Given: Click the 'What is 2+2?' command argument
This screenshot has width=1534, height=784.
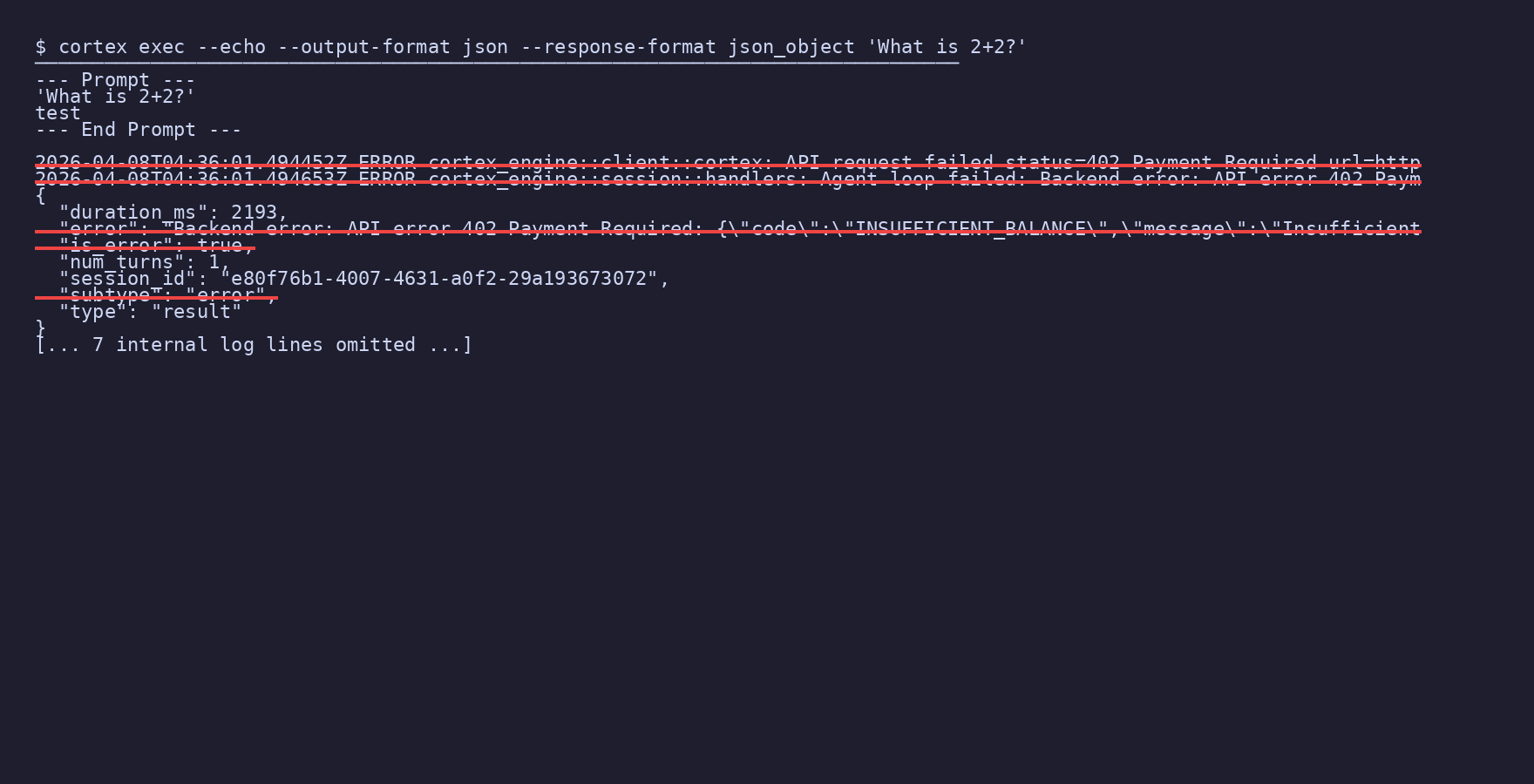Looking at the screenshot, I should [x=947, y=47].
